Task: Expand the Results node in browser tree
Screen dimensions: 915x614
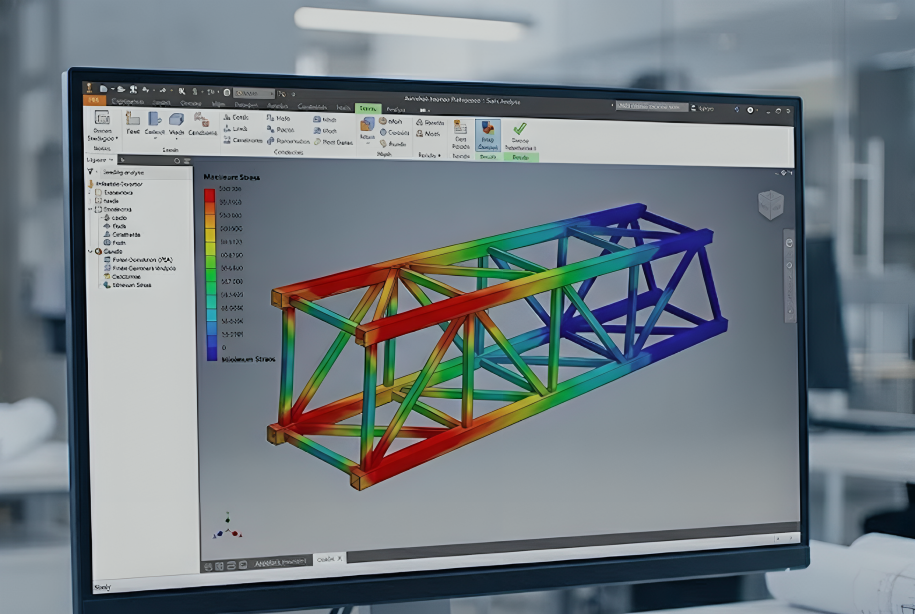Action: (x=90, y=251)
